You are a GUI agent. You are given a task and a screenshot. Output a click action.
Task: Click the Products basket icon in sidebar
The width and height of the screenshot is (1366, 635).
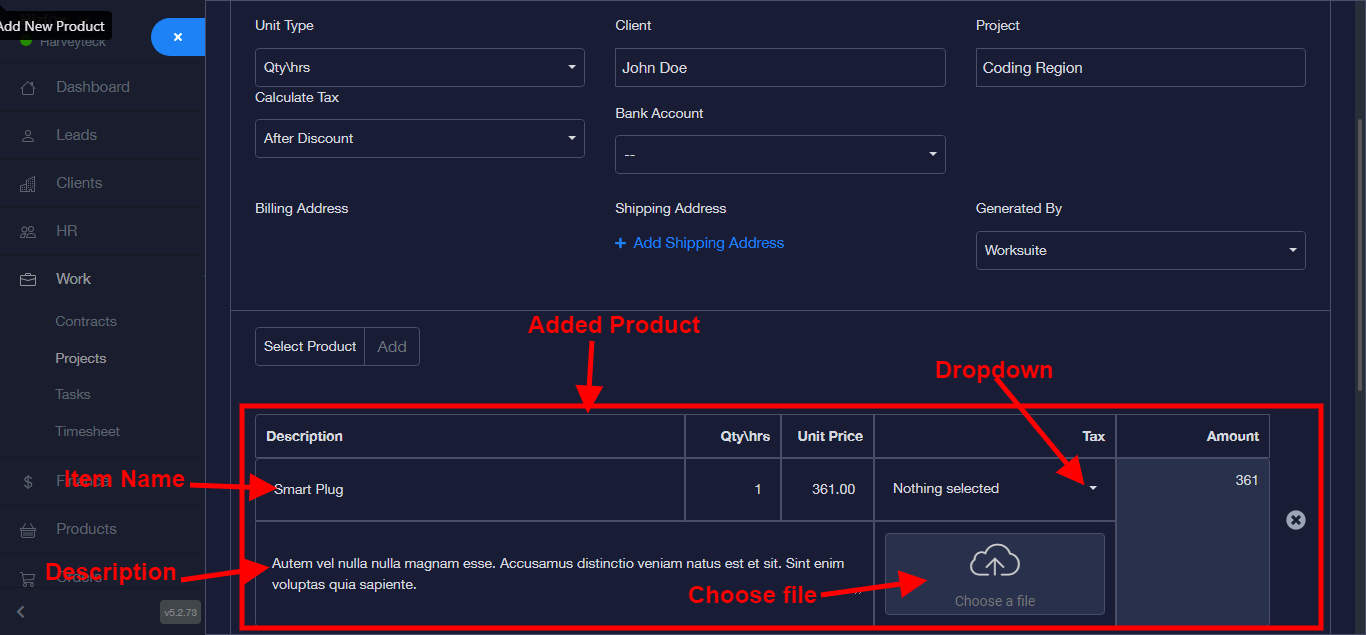click(x=28, y=530)
